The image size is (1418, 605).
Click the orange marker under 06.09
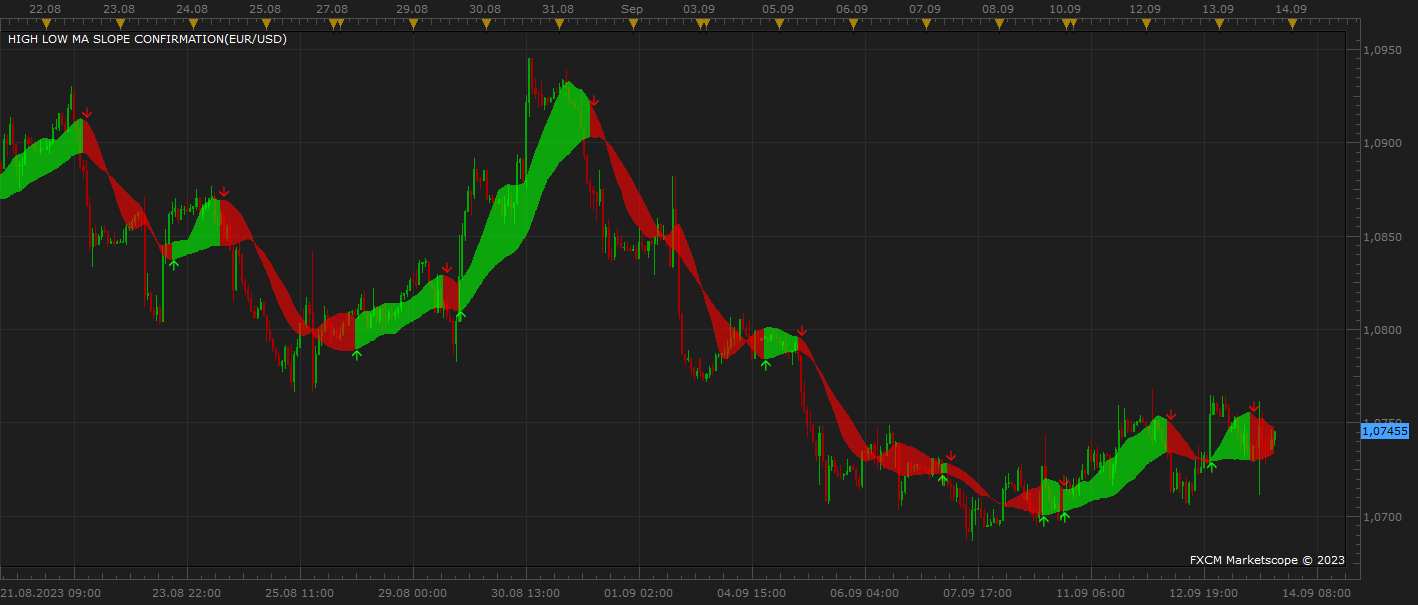[853, 23]
